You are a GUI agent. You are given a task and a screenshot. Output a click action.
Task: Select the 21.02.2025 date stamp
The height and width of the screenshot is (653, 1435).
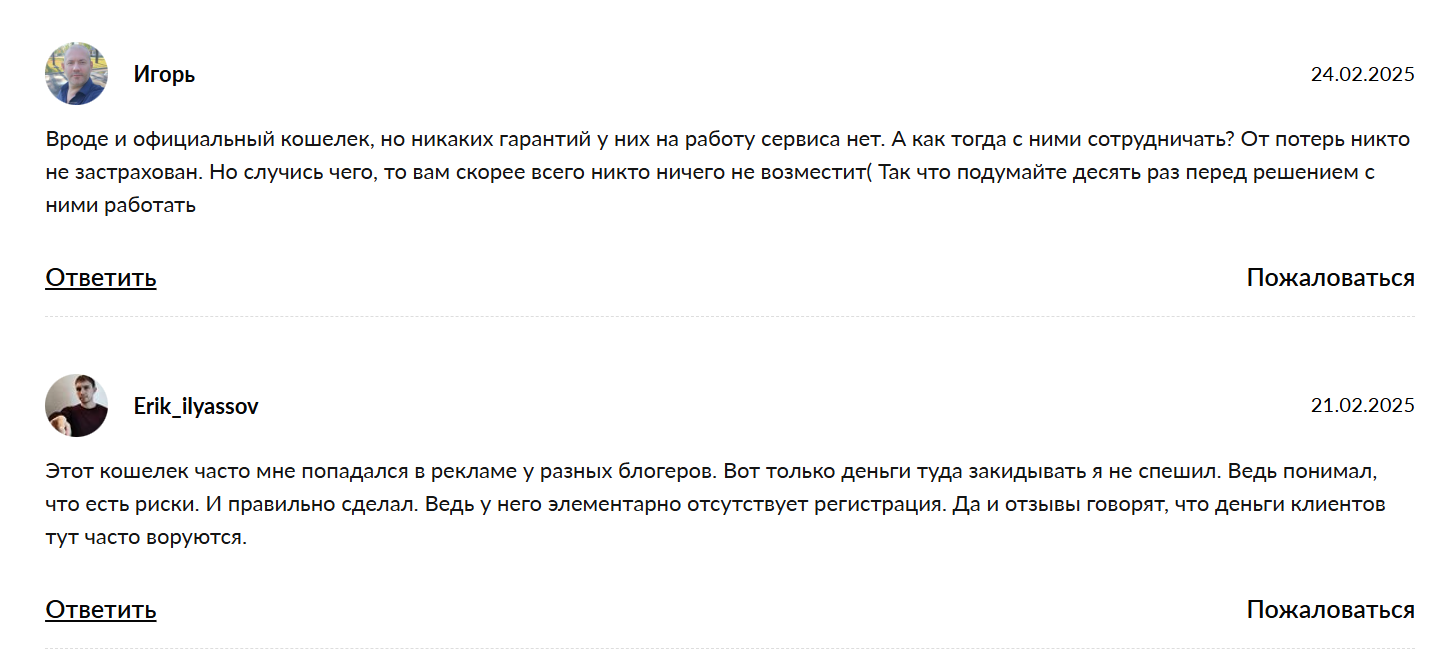coord(1362,405)
